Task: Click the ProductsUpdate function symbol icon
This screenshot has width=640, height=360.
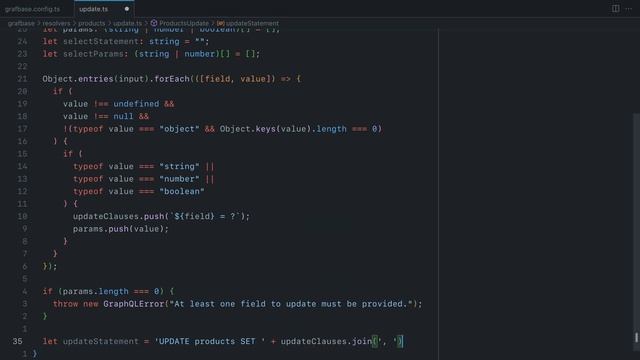Action: point(154,23)
